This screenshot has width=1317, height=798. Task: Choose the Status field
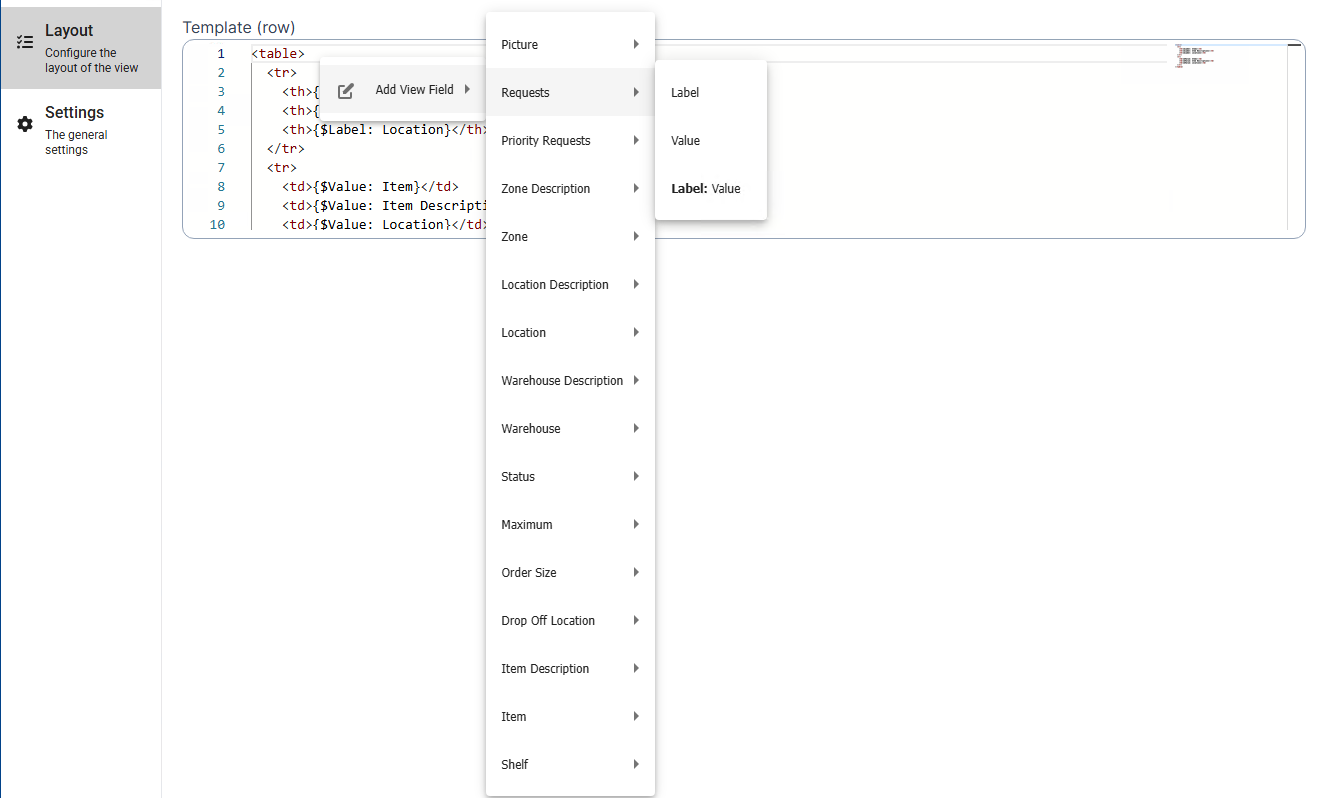pyautogui.click(x=570, y=476)
